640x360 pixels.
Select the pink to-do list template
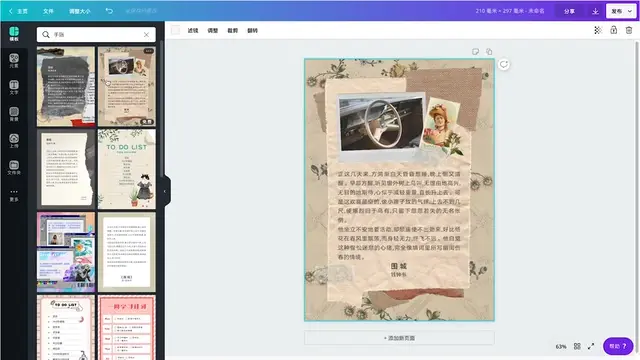(66, 328)
